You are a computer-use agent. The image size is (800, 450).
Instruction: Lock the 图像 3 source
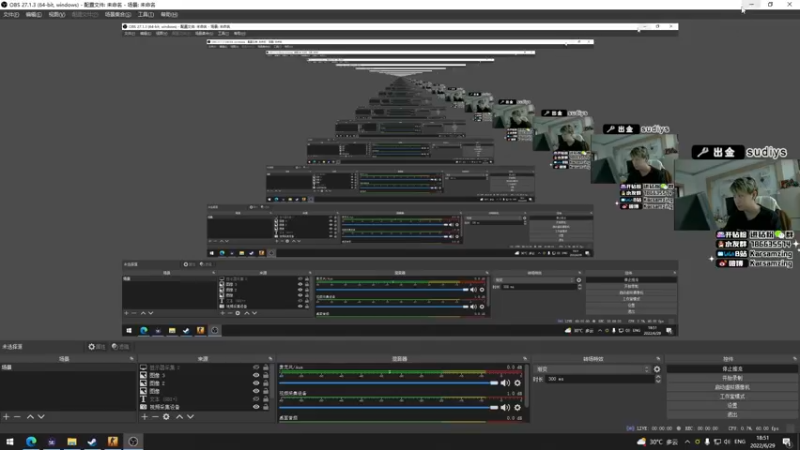coord(266,375)
